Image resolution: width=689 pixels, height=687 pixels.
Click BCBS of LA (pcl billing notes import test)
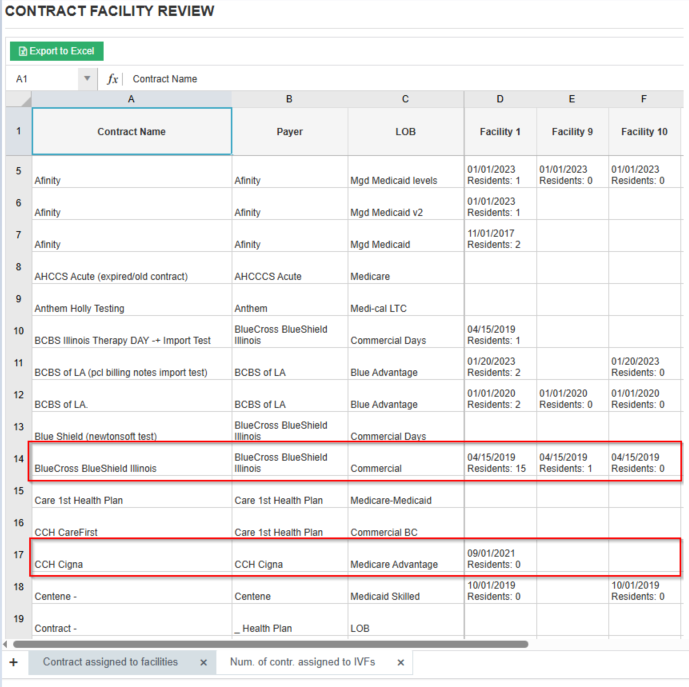click(131, 363)
